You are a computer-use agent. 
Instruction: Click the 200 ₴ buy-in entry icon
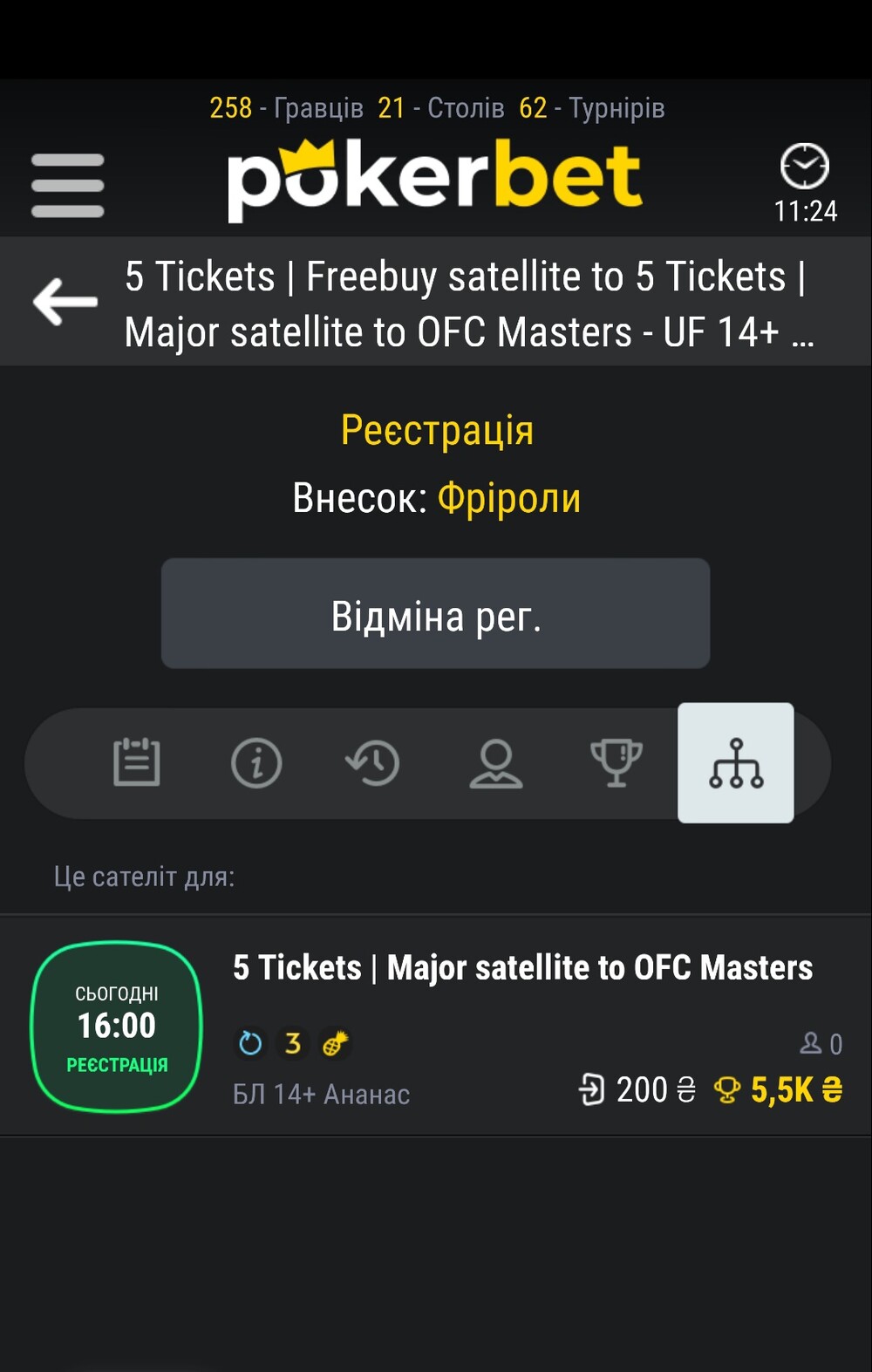pos(592,1090)
